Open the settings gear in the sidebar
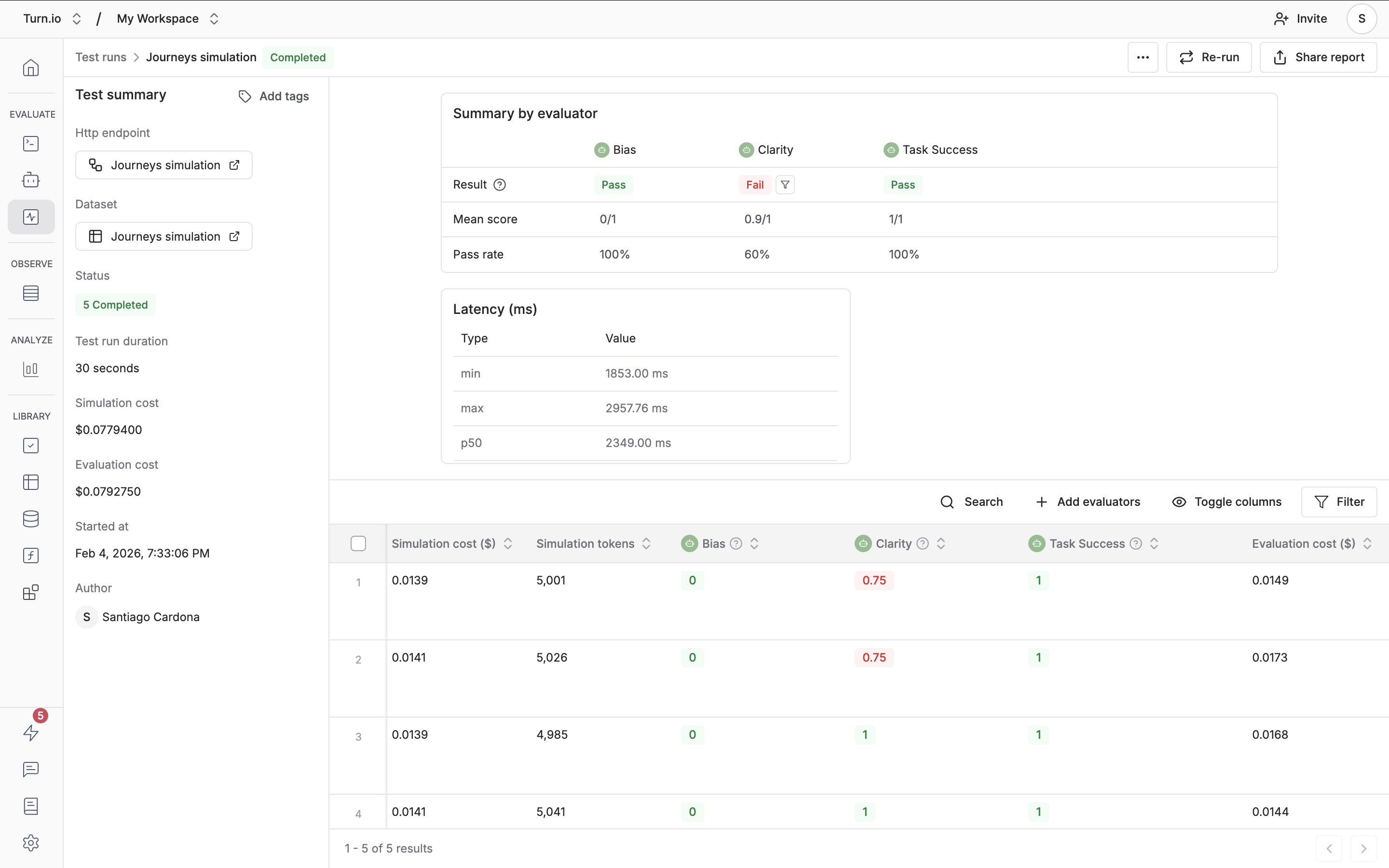Image resolution: width=1389 pixels, height=868 pixels. (31, 843)
